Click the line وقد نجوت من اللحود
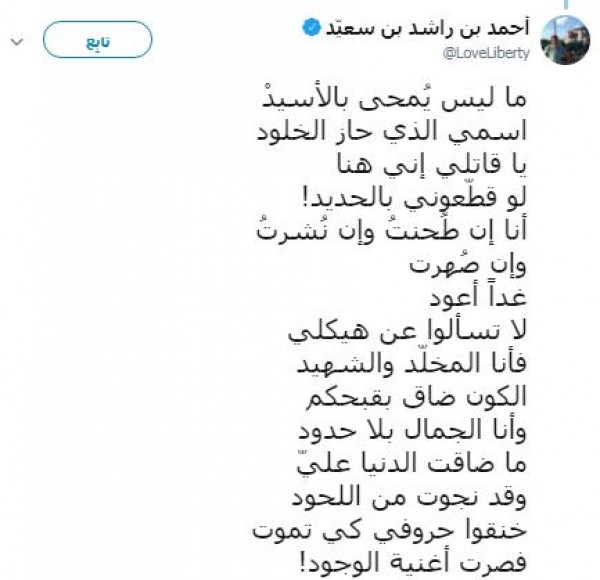The height and width of the screenshot is (580, 600). click(x=409, y=497)
